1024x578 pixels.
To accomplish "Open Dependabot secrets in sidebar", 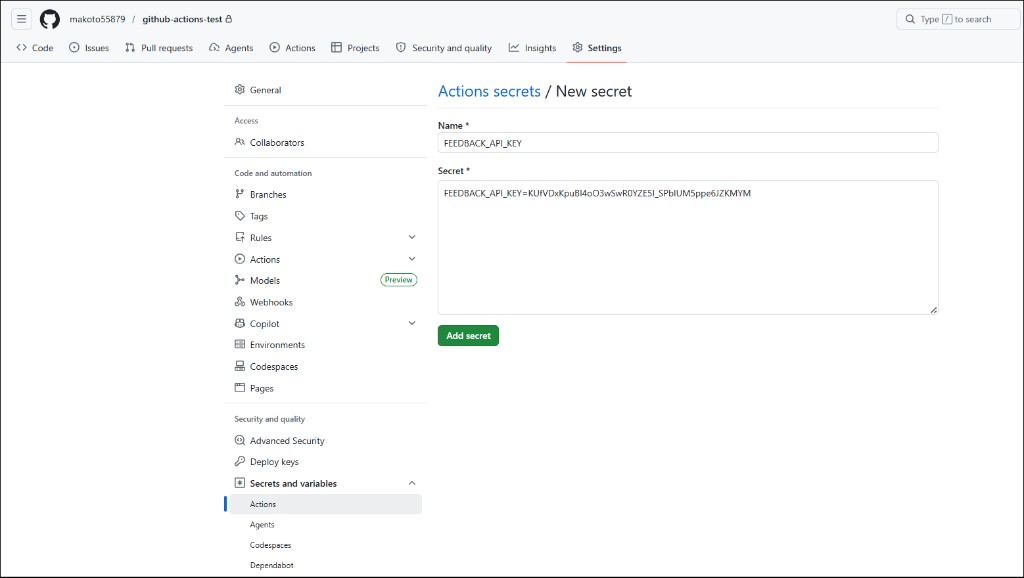I will click(272, 565).
